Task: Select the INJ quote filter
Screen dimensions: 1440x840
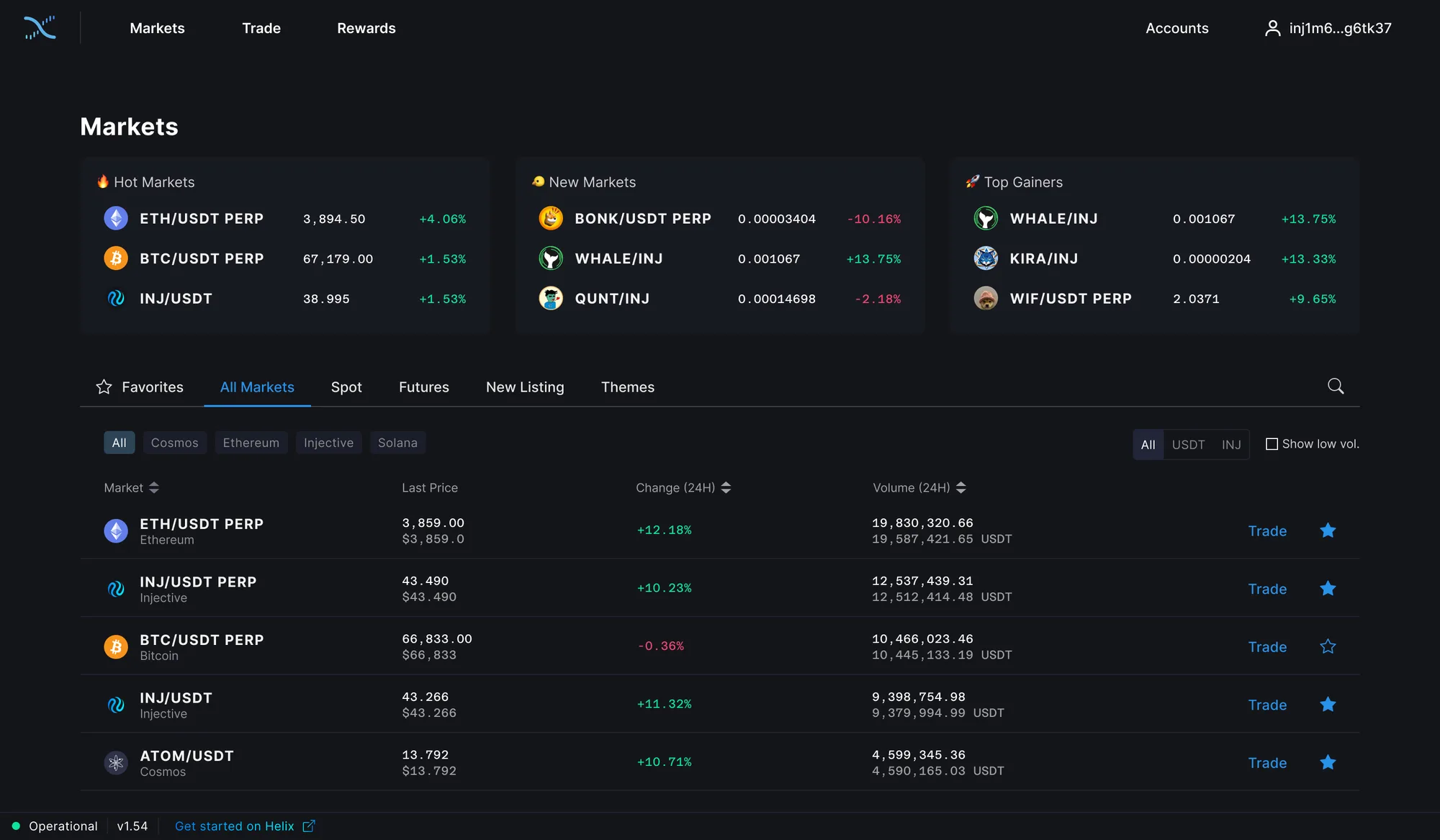Action: coord(1231,445)
